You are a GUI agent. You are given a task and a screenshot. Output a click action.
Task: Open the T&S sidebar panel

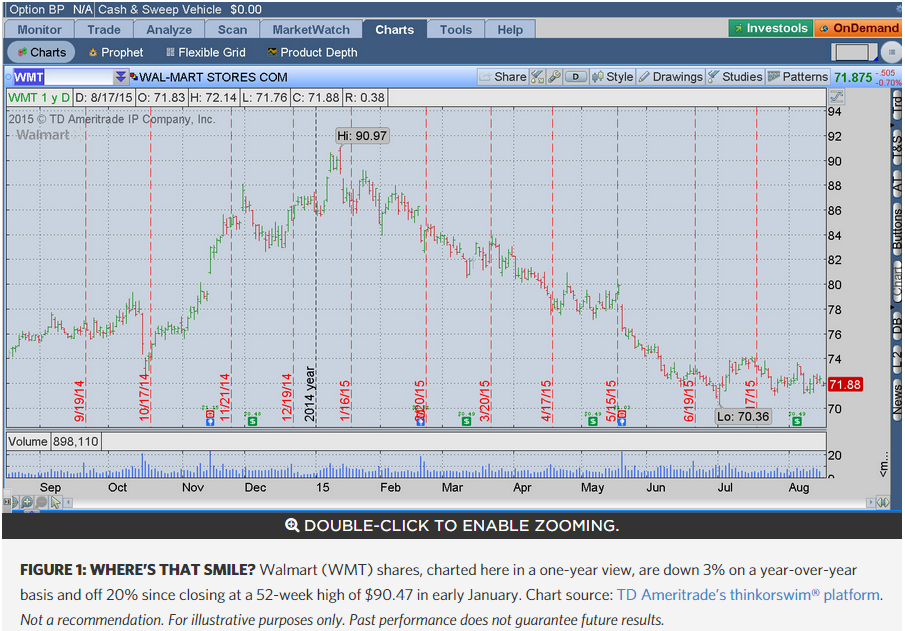(896, 148)
